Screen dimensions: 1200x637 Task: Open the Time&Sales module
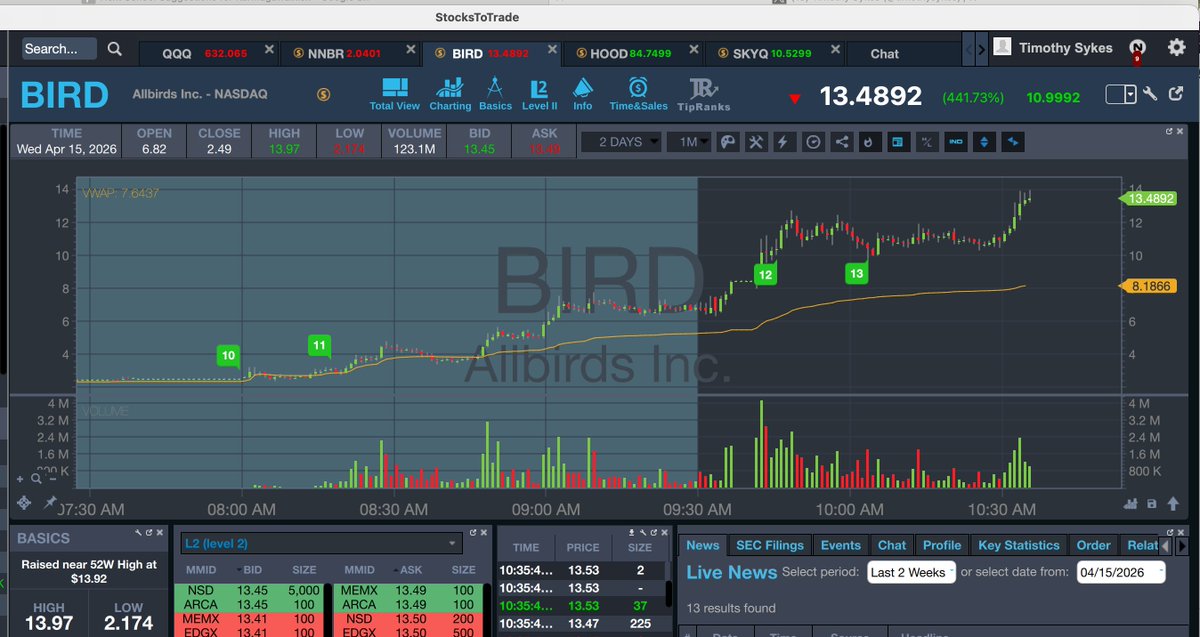pos(639,95)
